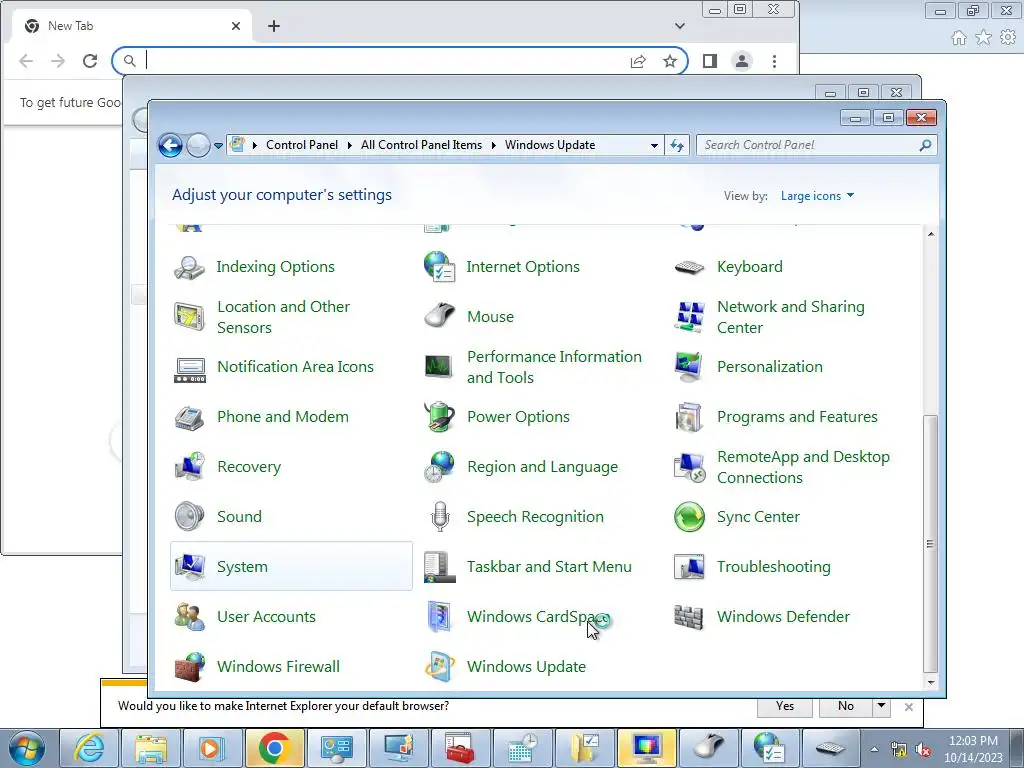Select All Control Panel Items breadcrumb
Screen dimensions: 1024x768
tap(421, 145)
